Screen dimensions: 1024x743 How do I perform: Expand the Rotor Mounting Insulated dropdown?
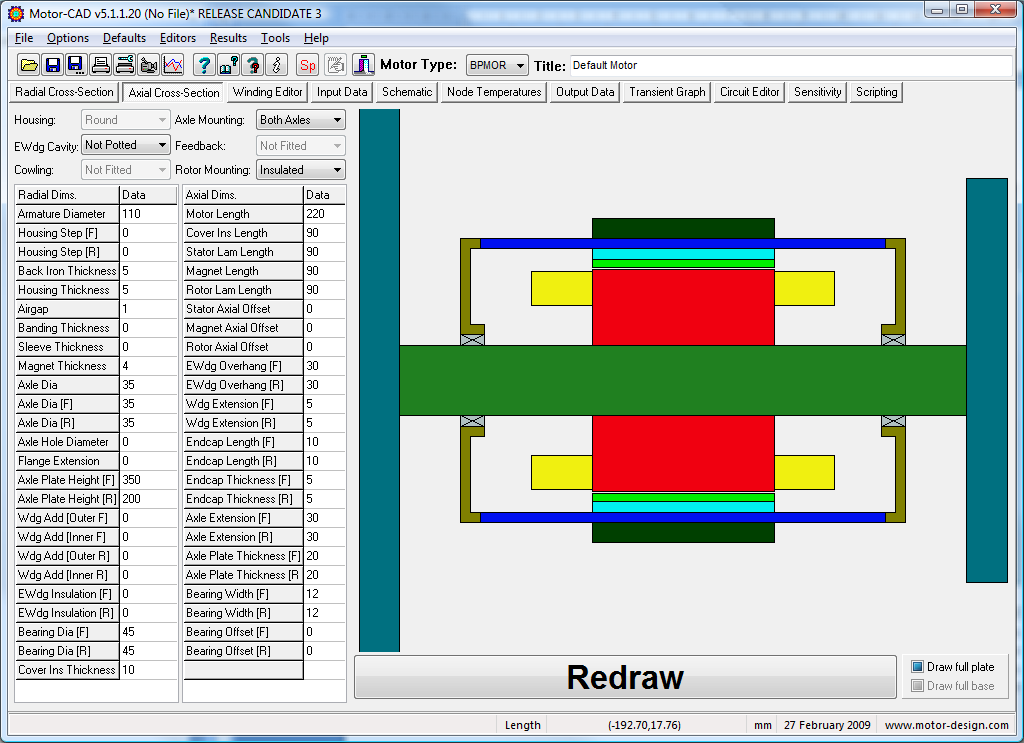coord(300,170)
